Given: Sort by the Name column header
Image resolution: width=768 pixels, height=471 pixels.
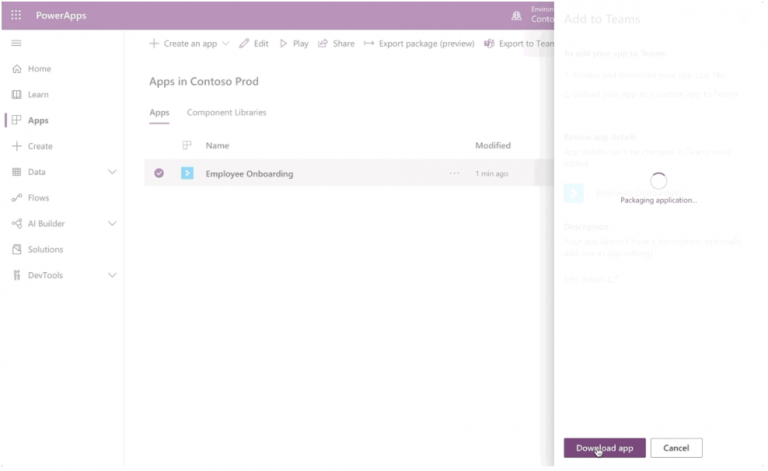Looking at the screenshot, I should 217,145.
